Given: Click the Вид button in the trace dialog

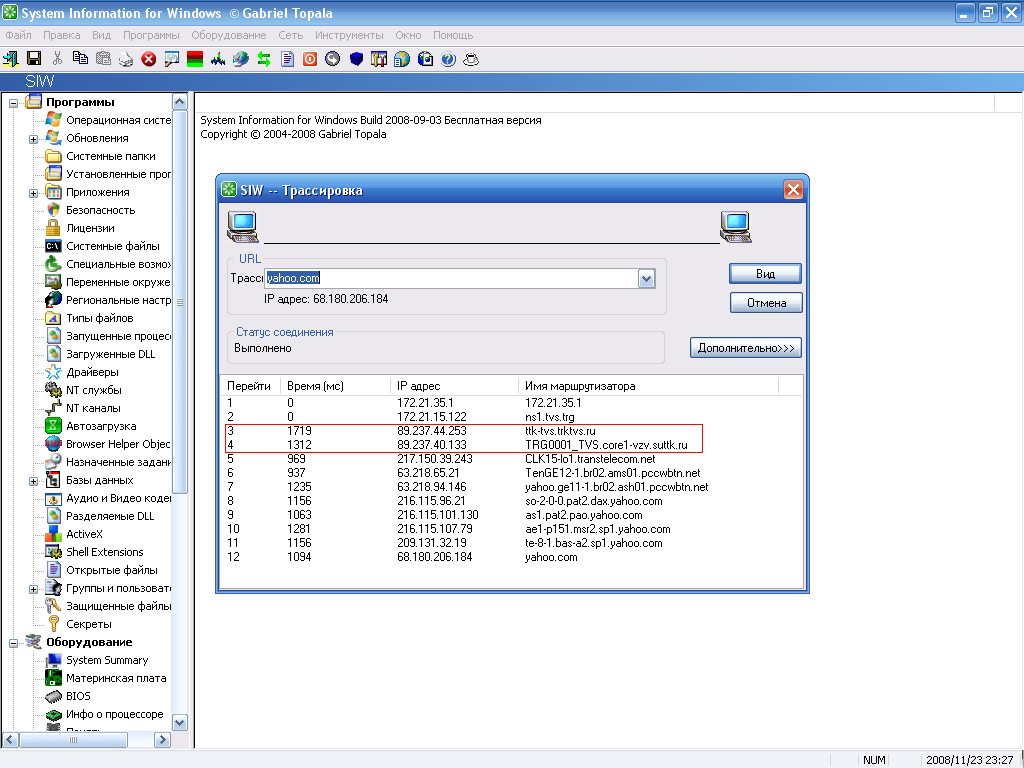Looking at the screenshot, I should 765,273.
